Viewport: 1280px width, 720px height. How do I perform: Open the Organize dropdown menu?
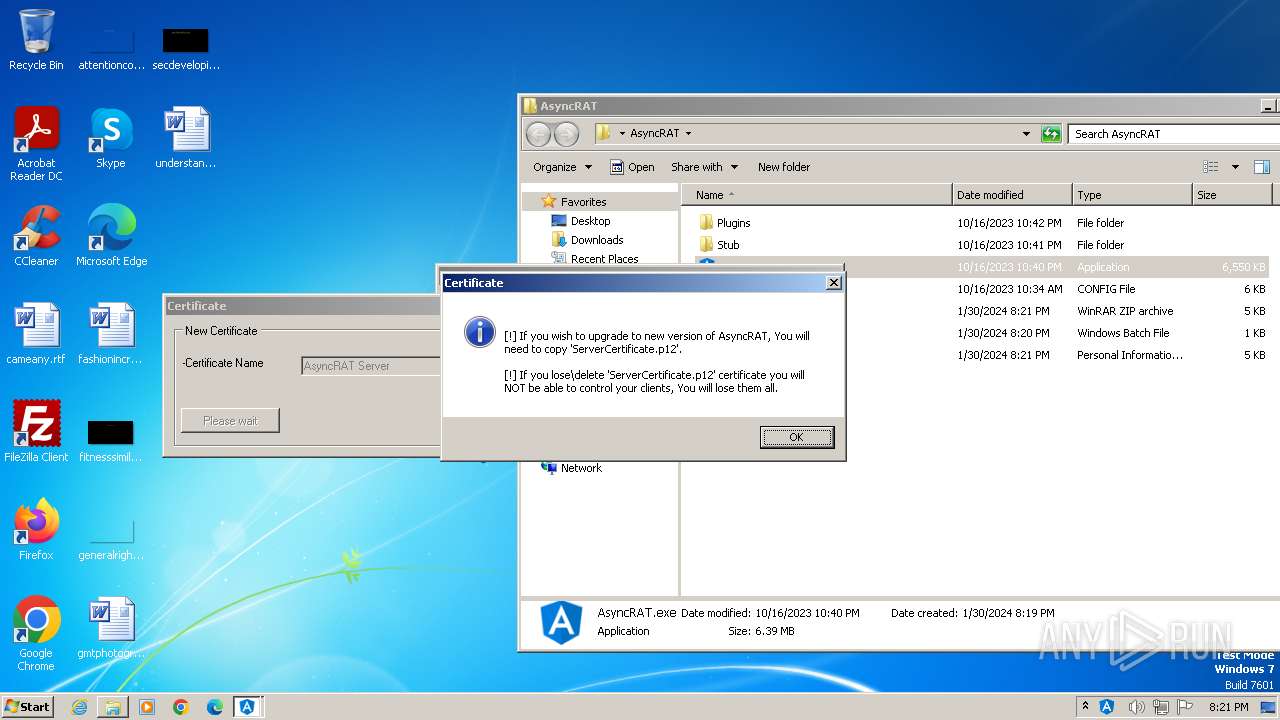562,167
